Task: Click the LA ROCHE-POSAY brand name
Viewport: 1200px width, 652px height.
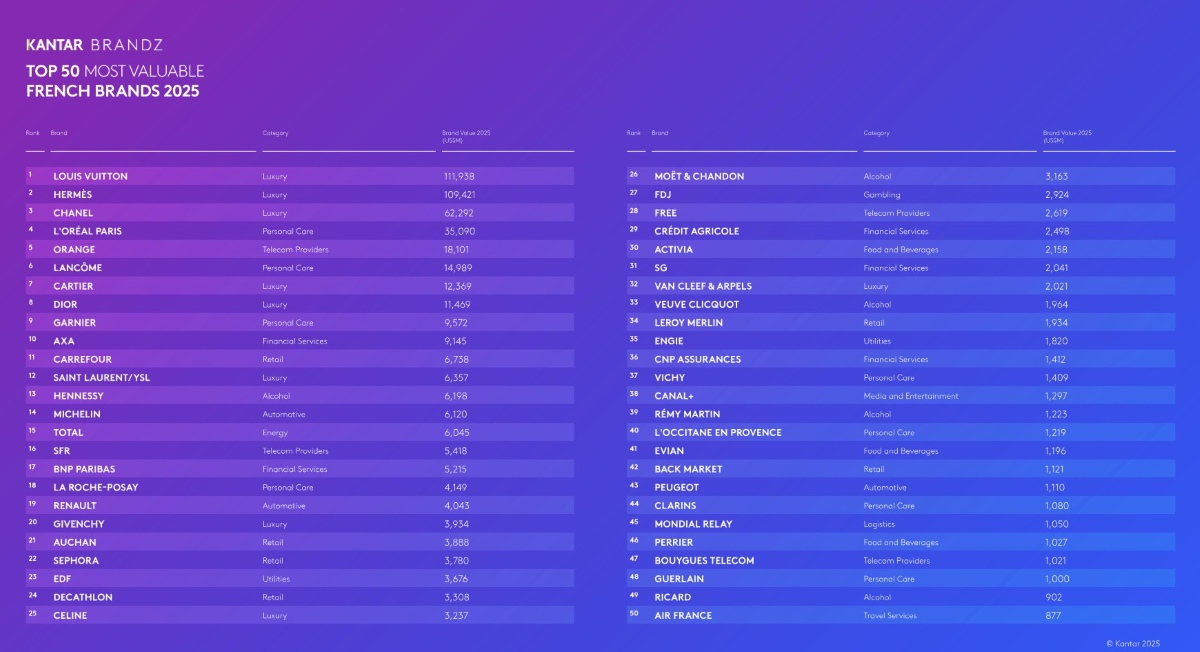Action: tap(96, 487)
